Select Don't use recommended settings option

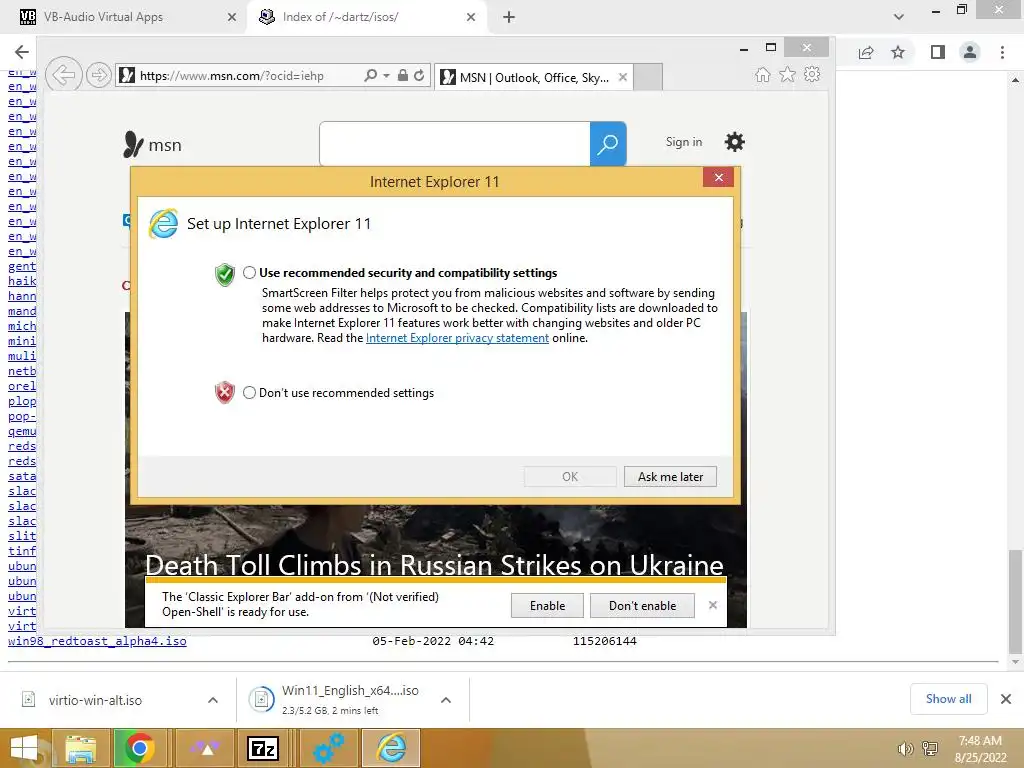[x=249, y=392]
